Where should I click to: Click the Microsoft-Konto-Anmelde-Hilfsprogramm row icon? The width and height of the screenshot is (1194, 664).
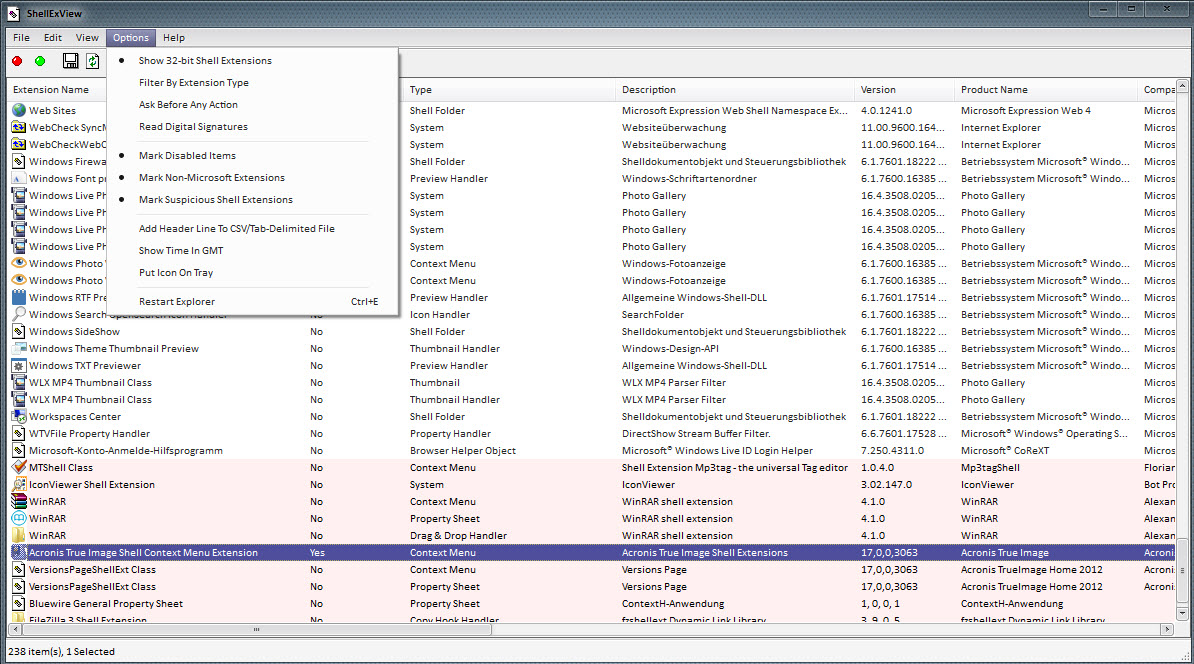click(x=19, y=451)
